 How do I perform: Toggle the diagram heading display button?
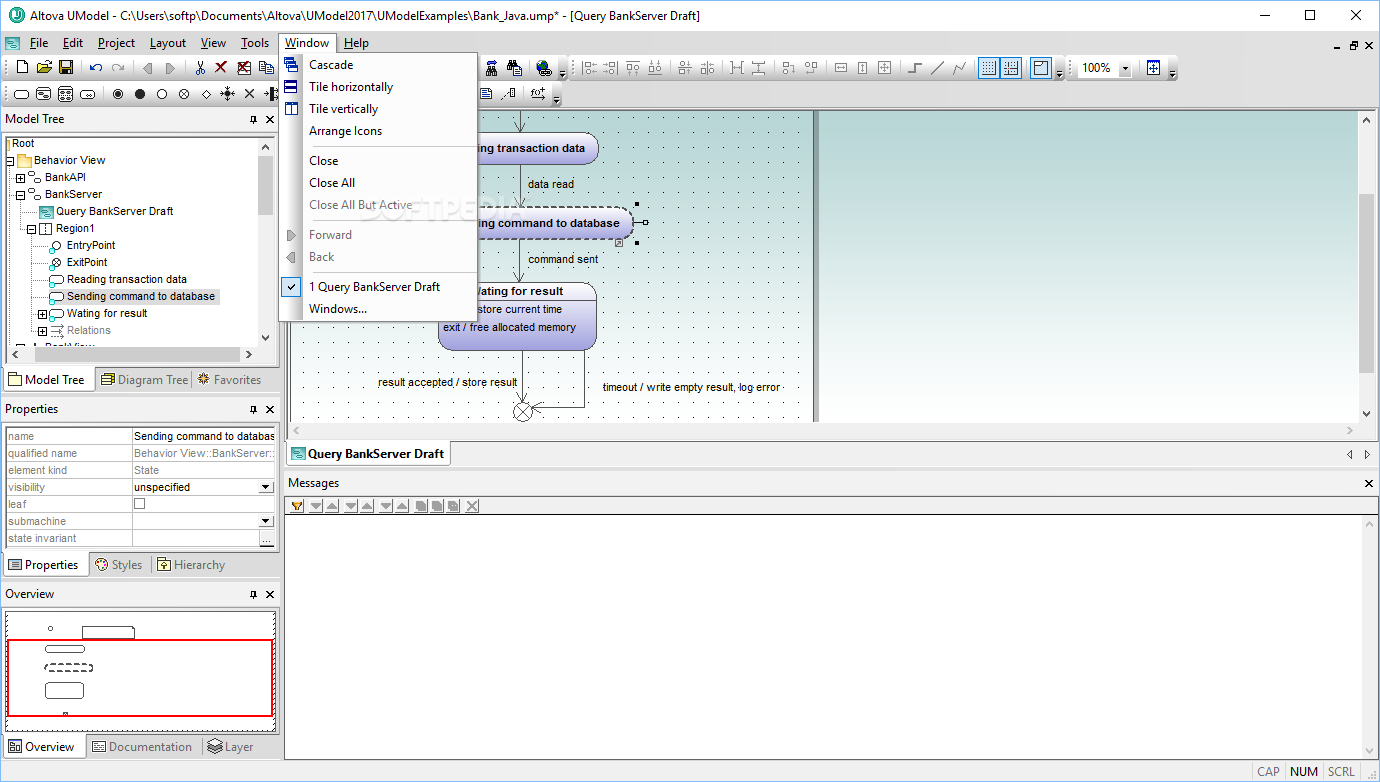[1041, 68]
